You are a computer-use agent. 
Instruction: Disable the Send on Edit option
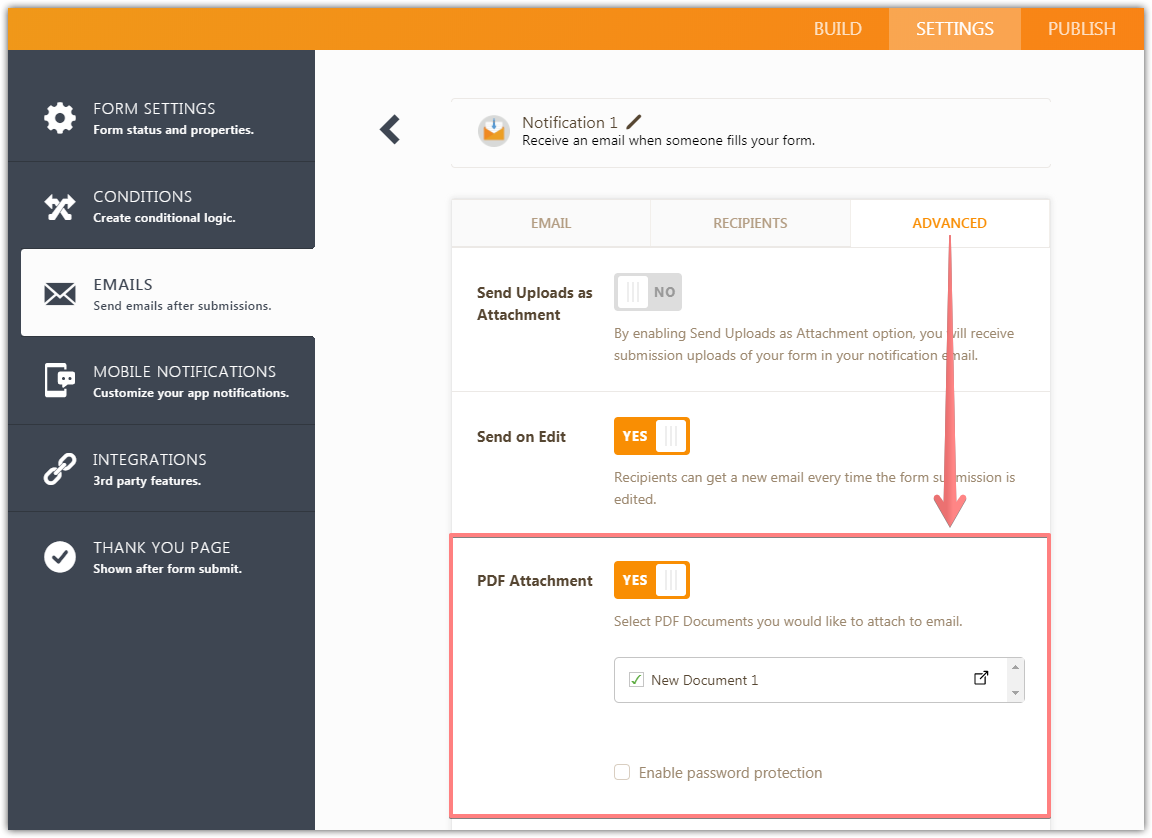click(x=651, y=436)
